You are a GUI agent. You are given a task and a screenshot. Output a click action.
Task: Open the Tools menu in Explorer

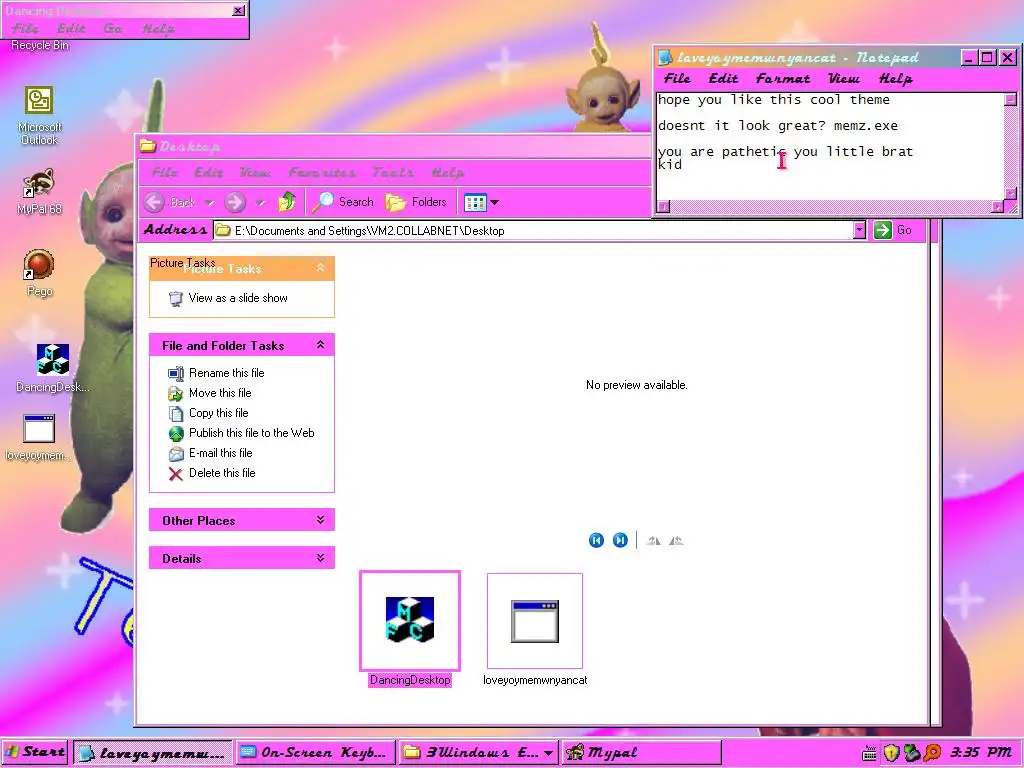(393, 172)
